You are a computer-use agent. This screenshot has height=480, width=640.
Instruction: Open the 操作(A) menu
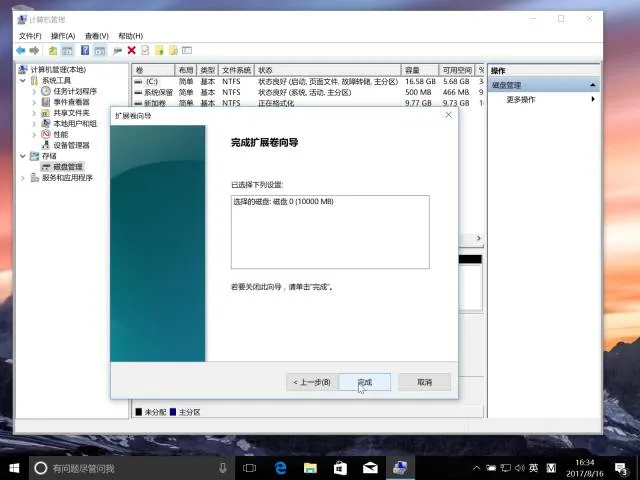click(63, 36)
